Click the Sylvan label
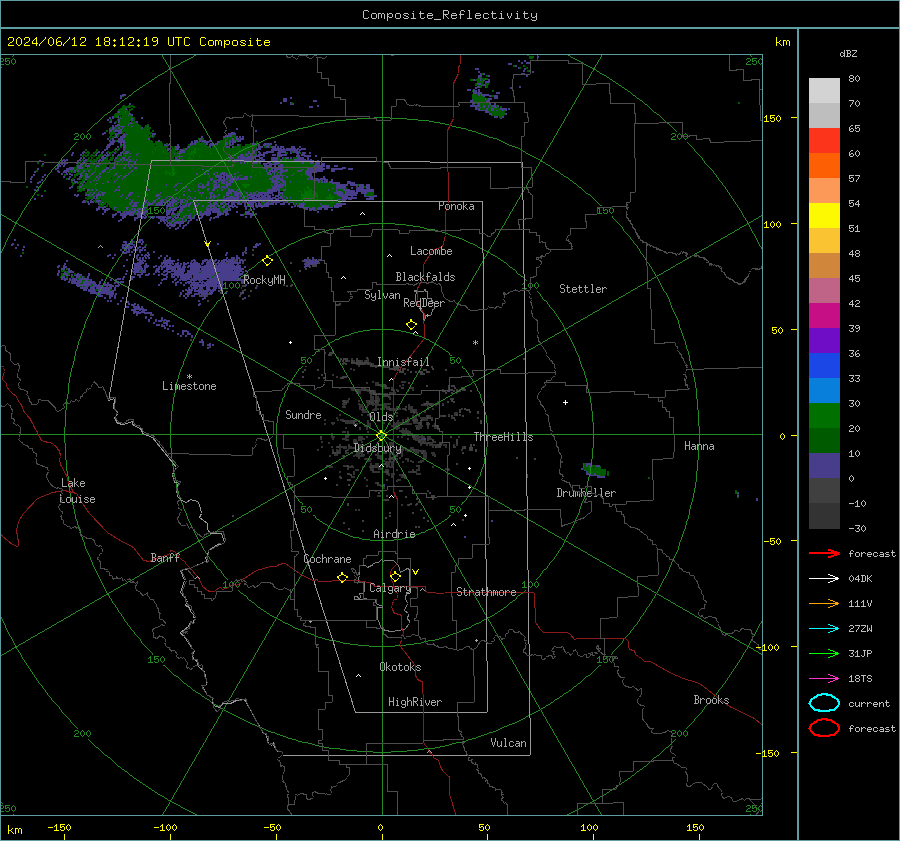The height and width of the screenshot is (841, 900). [x=382, y=296]
